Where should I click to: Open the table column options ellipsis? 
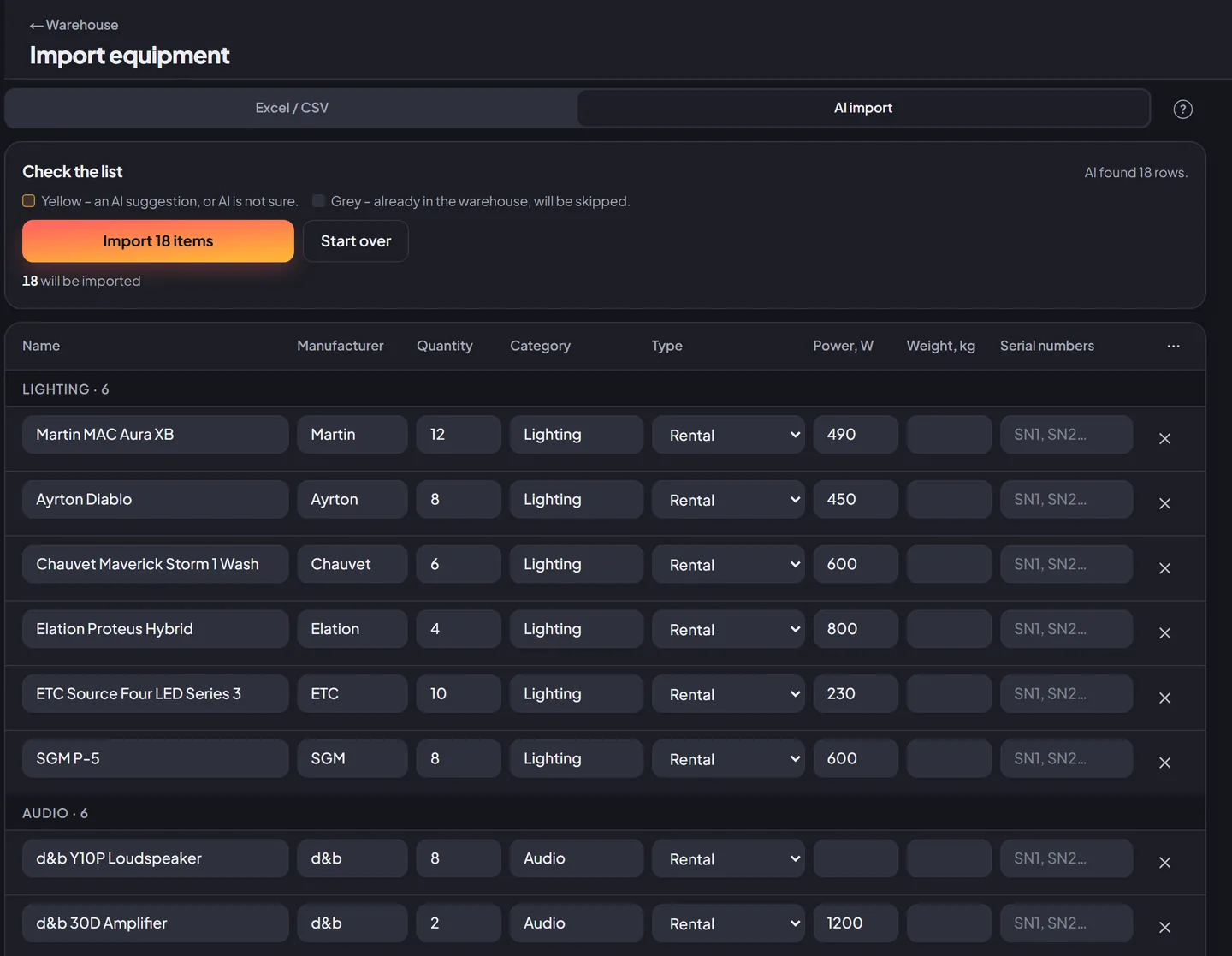point(1173,346)
